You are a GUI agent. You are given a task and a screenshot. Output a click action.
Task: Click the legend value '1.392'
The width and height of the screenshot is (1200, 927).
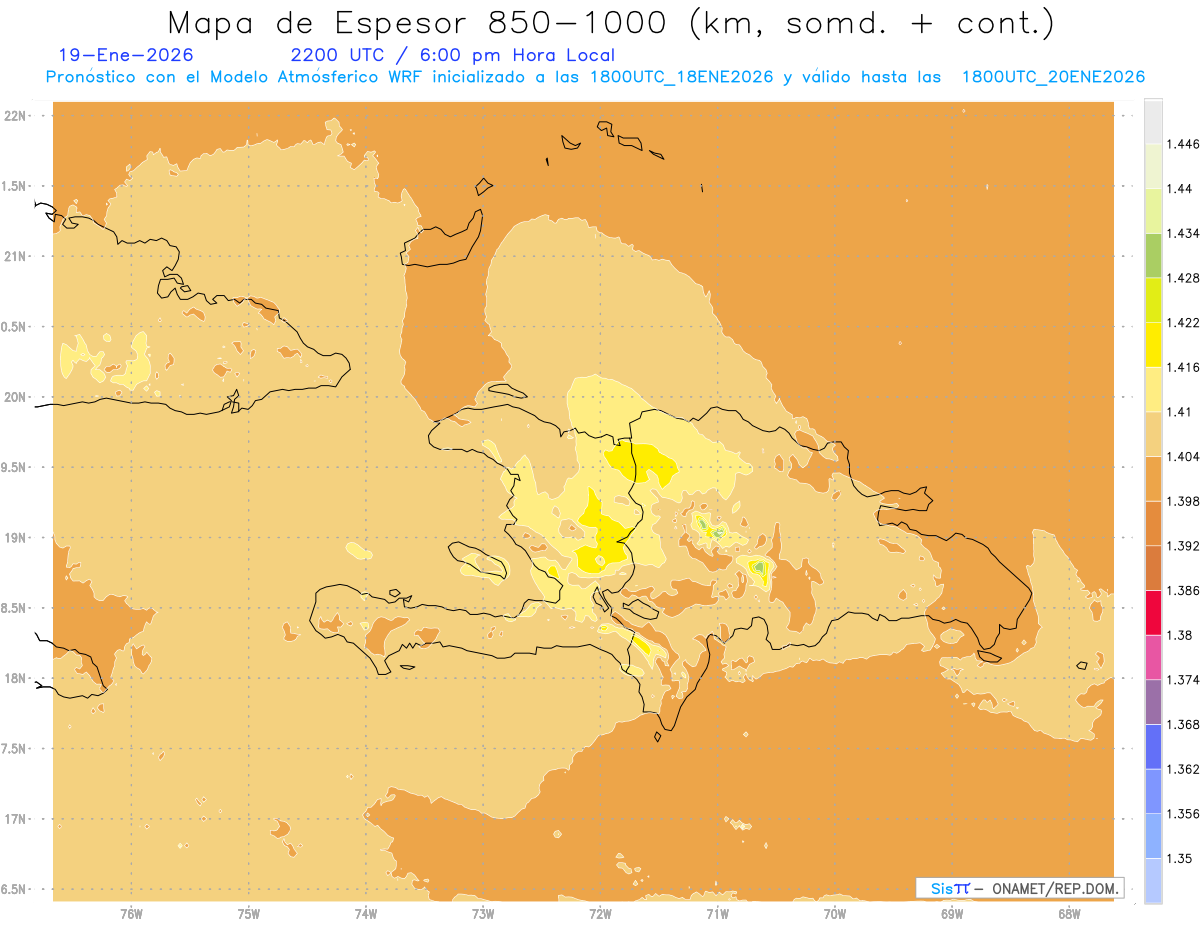click(x=1183, y=546)
